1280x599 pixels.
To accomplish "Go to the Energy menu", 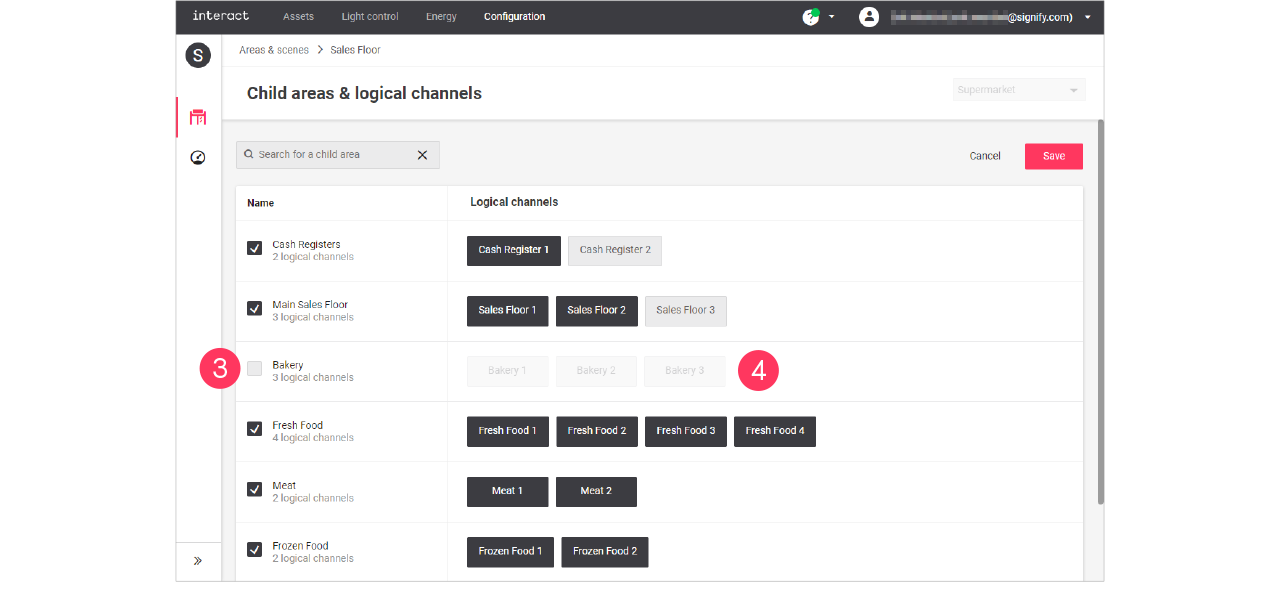I will coord(441,17).
